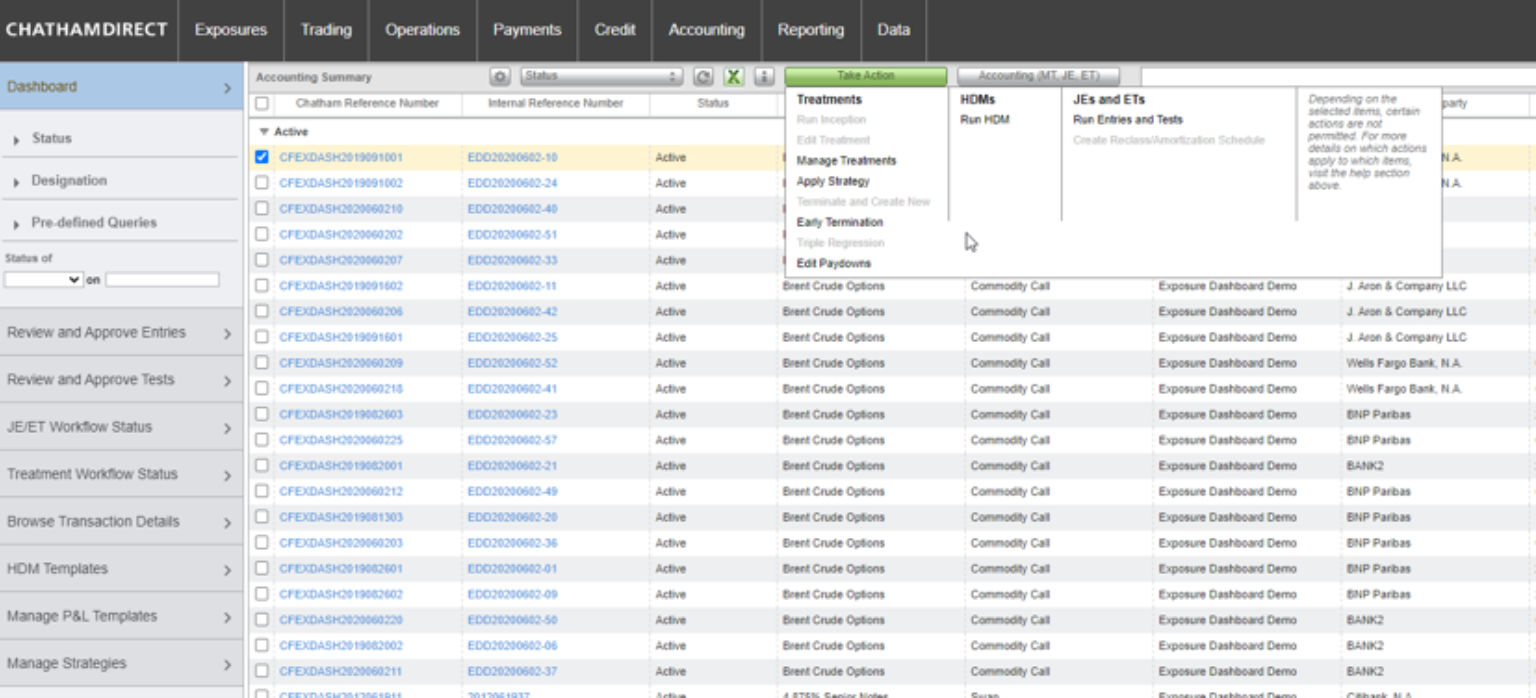Open the Accounting menu in top navigation

(706, 30)
